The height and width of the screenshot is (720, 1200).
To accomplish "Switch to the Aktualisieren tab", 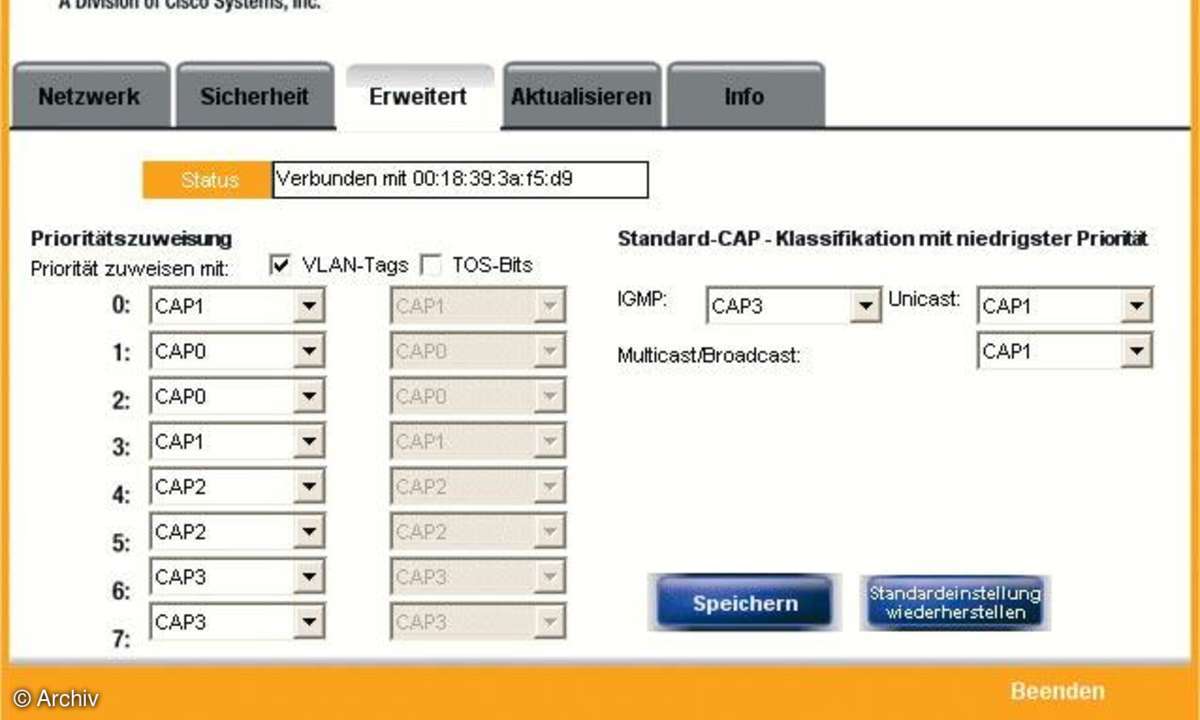I will coord(581,96).
